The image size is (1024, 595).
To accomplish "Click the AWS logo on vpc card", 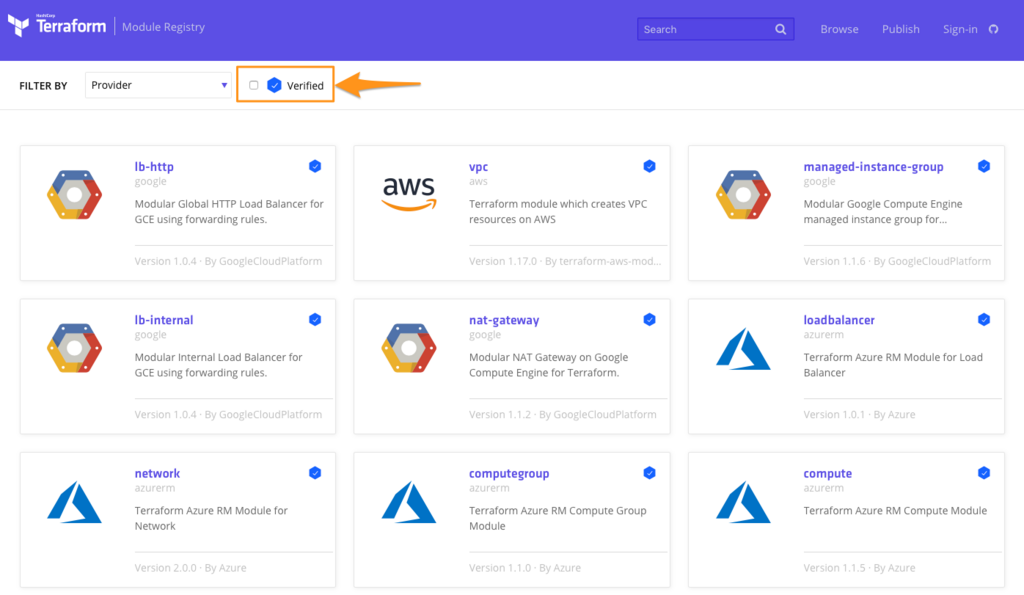I will click(x=409, y=194).
